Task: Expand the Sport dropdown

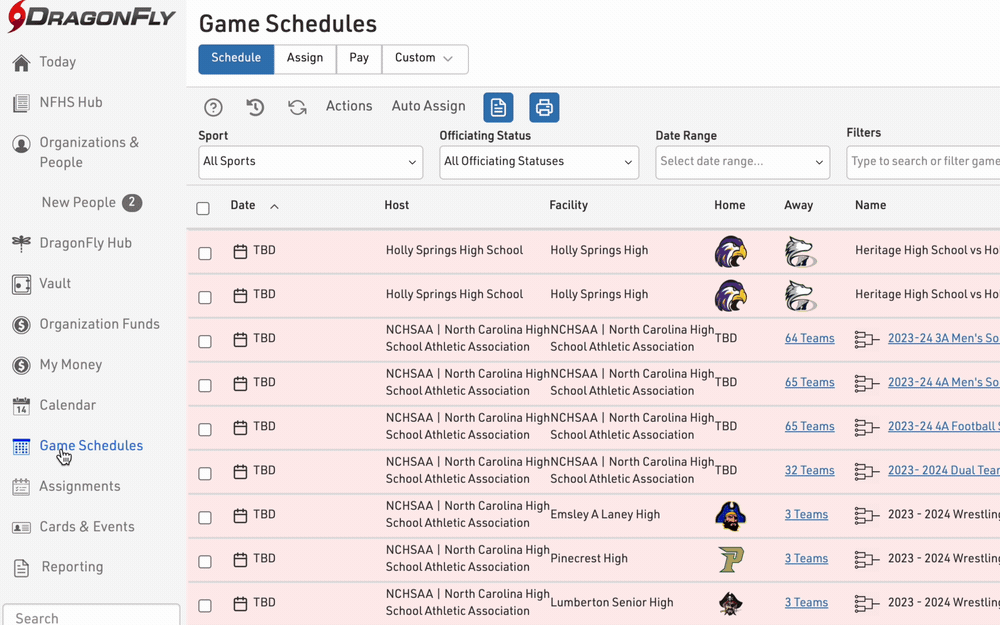Action: click(310, 162)
